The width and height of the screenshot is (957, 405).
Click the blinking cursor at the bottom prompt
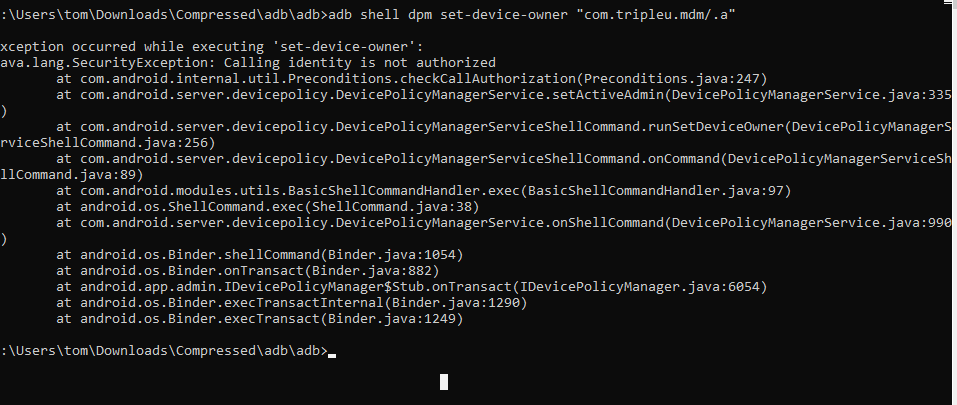332,354
